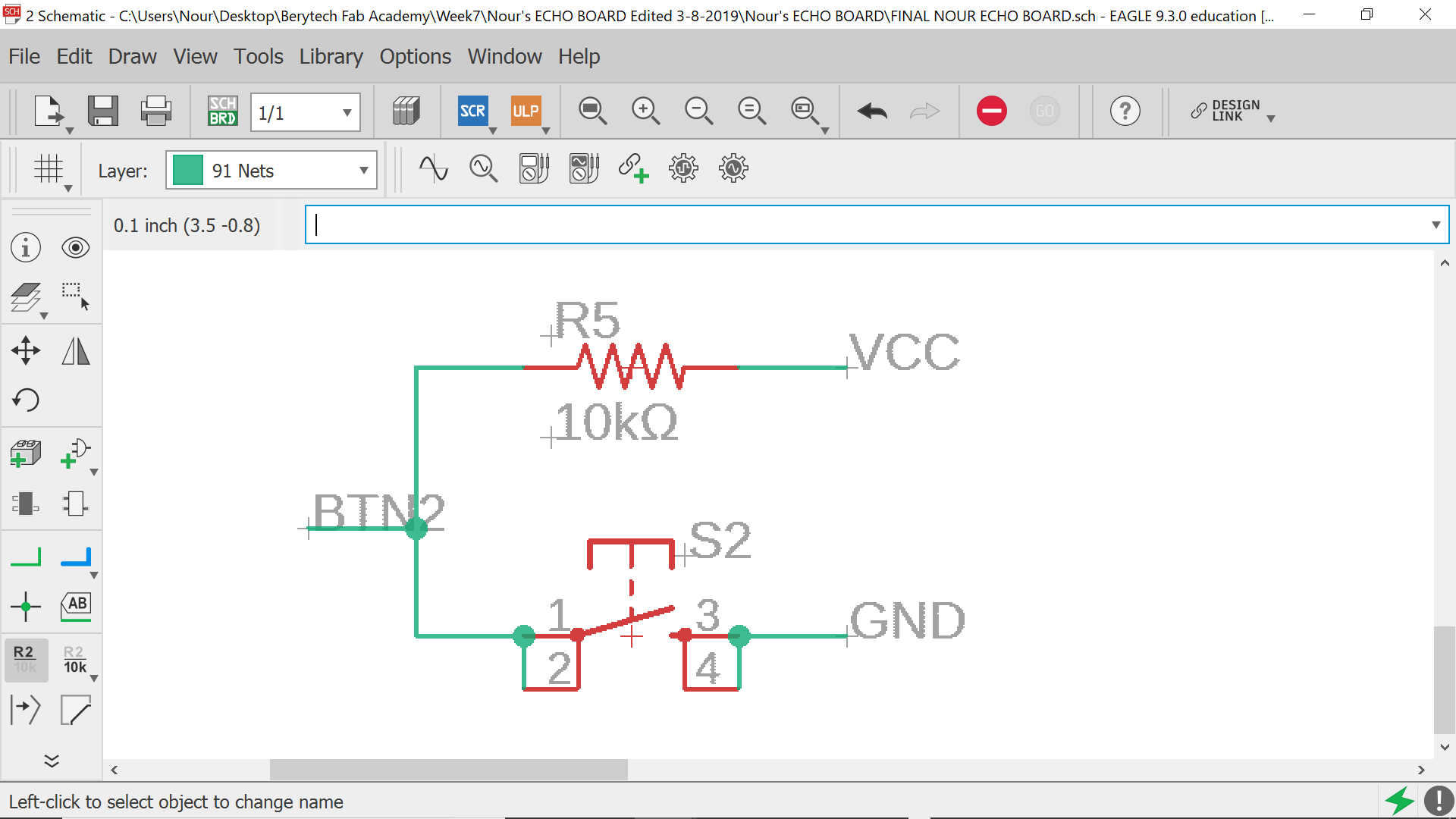The width and height of the screenshot is (1456, 819).
Task: Run a script with the SCR icon
Action: click(472, 111)
